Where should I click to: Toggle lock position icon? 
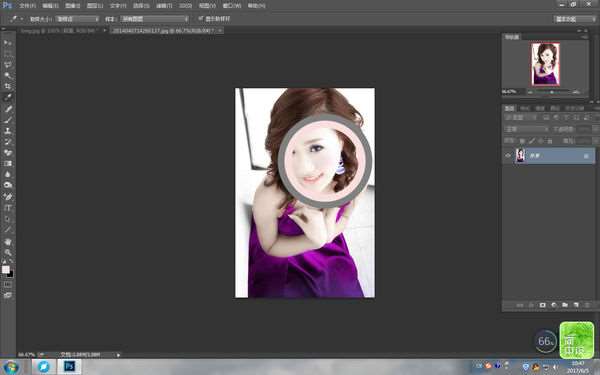click(541, 141)
